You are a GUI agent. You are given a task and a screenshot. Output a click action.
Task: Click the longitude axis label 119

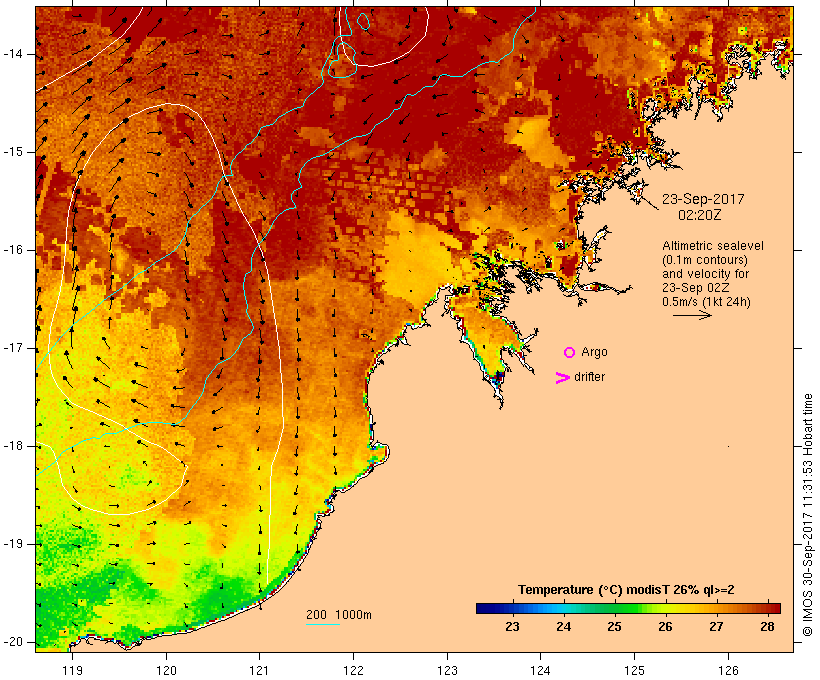pos(72,670)
